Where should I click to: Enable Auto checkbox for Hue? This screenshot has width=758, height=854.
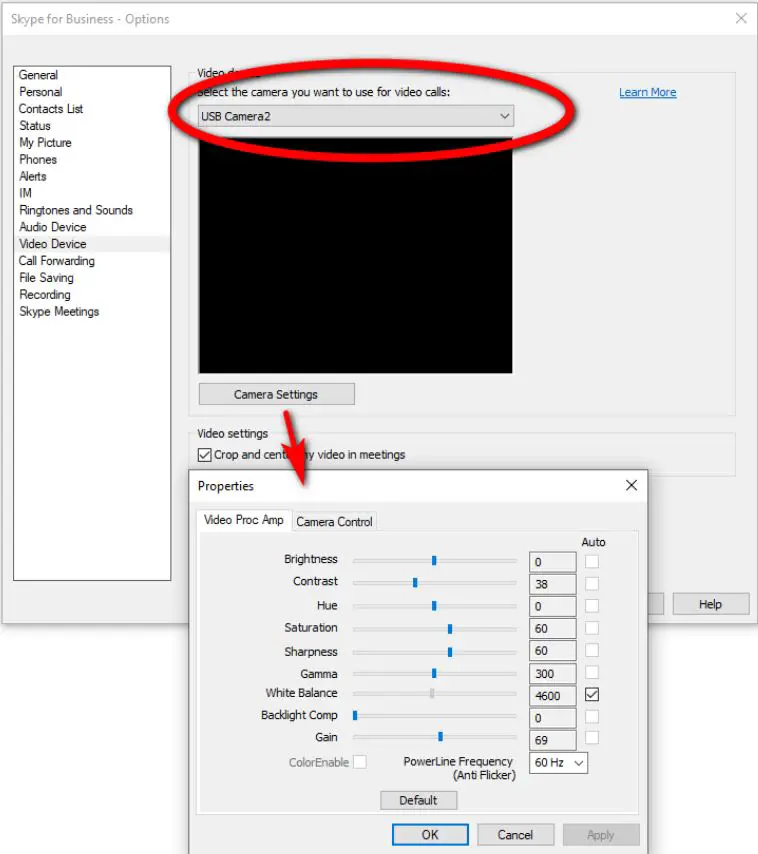pyautogui.click(x=592, y=606)
